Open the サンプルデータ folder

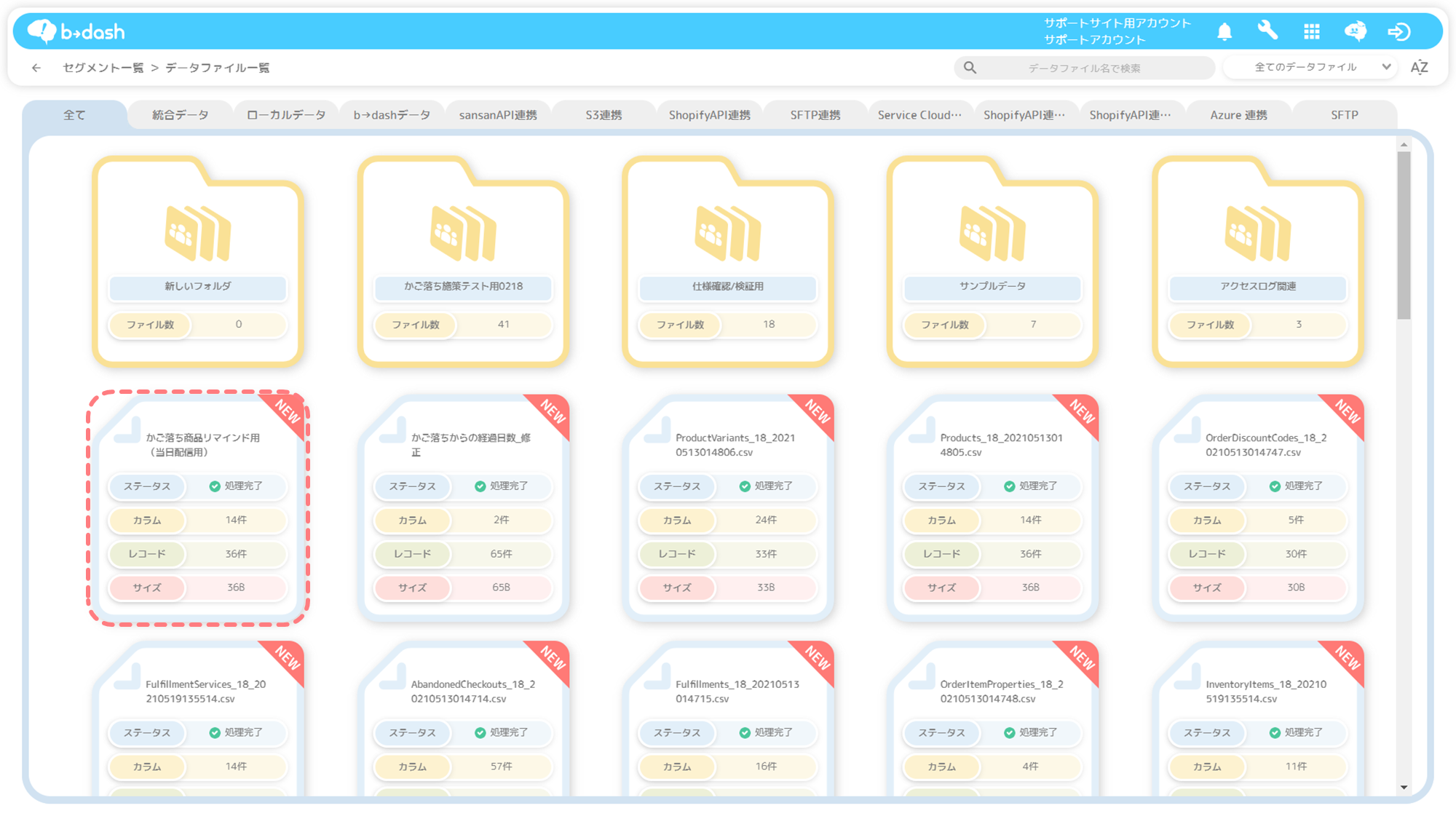(x=992, y=261)
